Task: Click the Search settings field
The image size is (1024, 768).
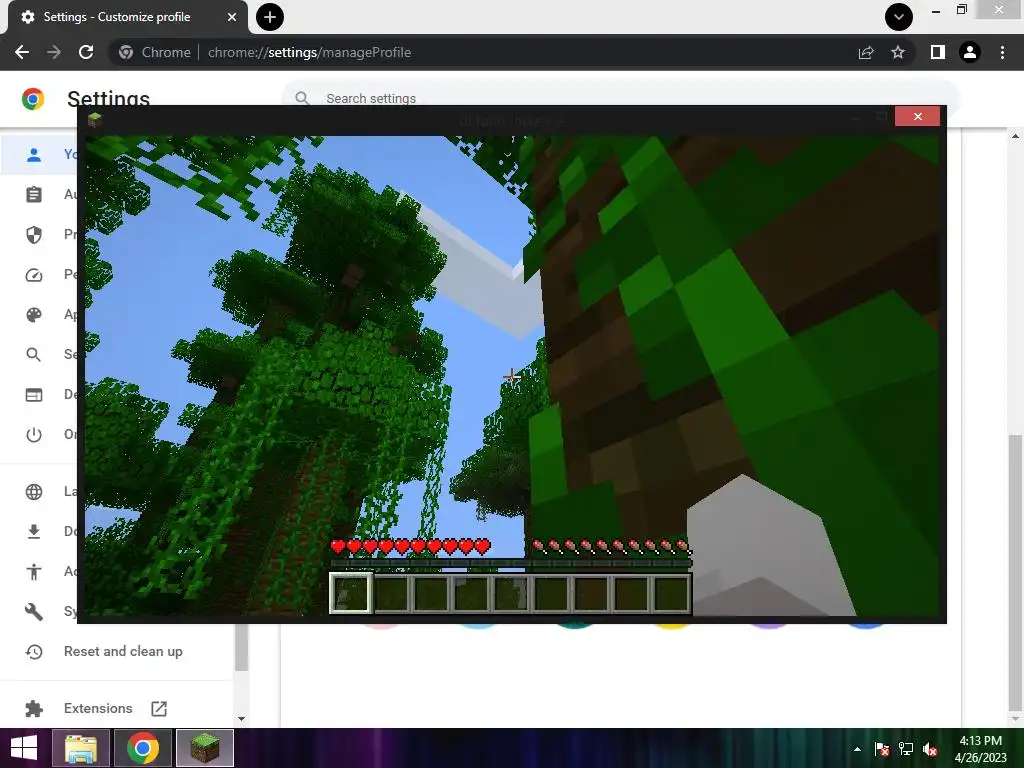Action: tap(620, 98)
